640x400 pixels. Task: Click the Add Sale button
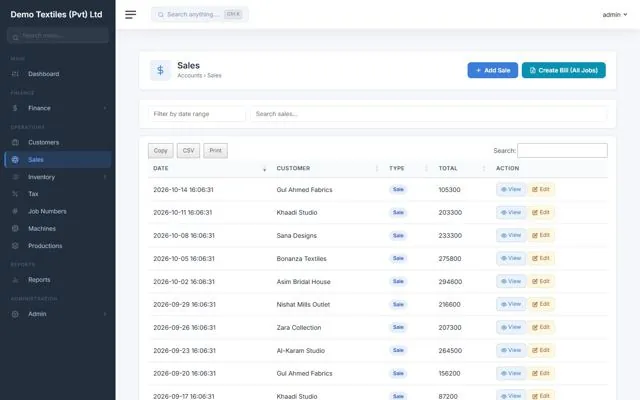click(x=493, y=70)
